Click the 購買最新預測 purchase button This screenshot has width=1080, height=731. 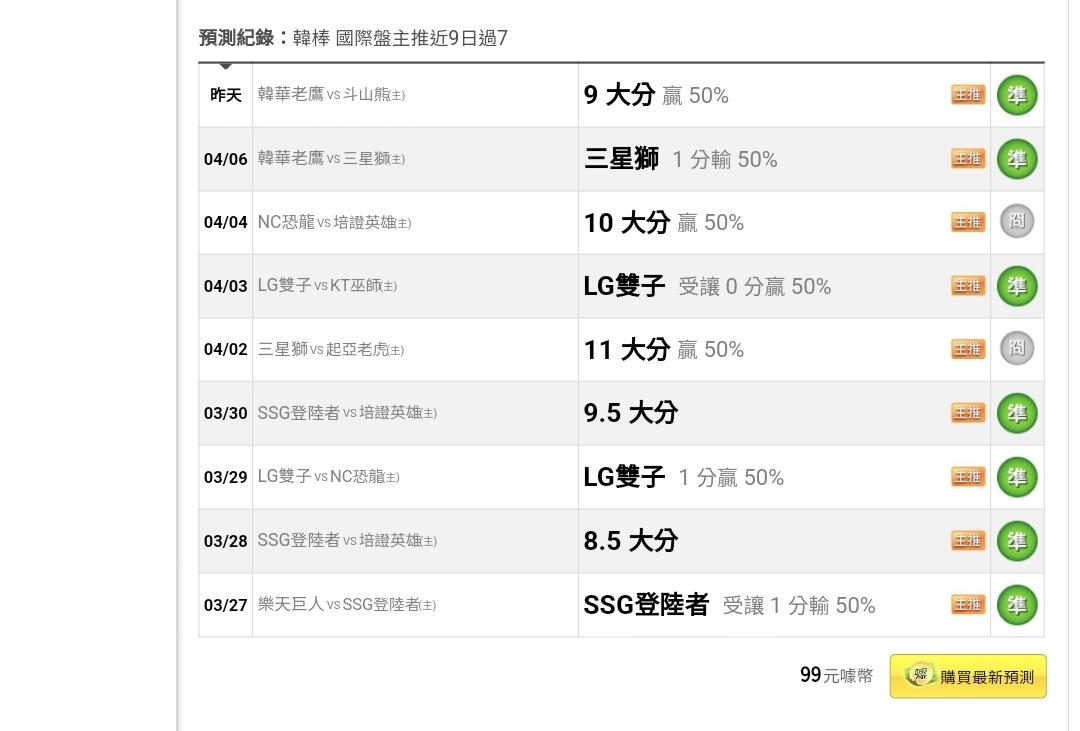968,677
